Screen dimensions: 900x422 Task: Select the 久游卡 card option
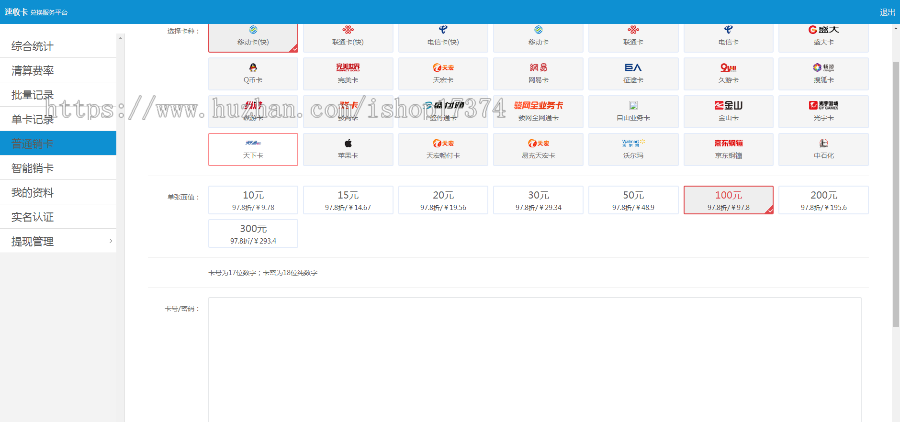[x=728, y=72]
